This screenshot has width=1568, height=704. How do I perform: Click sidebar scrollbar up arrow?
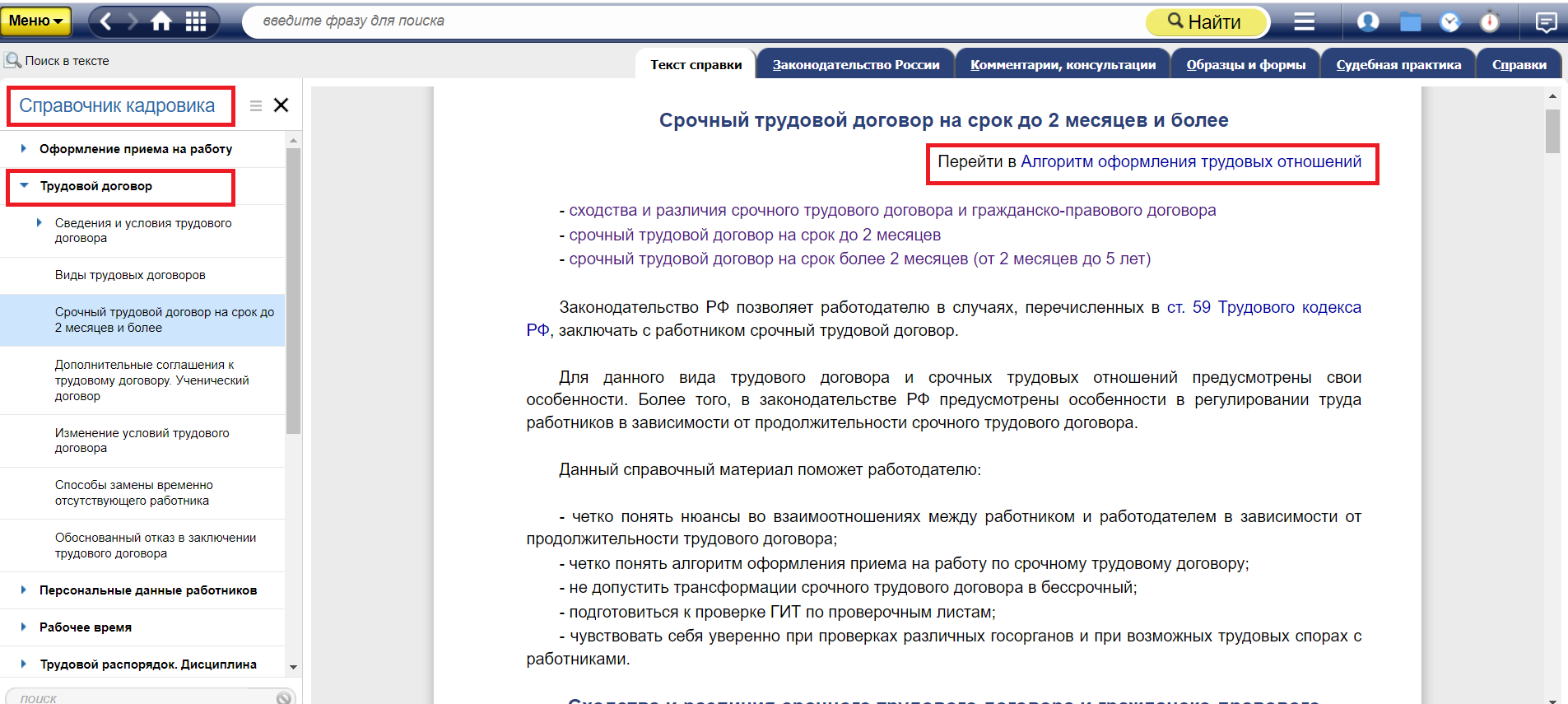(293, 142)
